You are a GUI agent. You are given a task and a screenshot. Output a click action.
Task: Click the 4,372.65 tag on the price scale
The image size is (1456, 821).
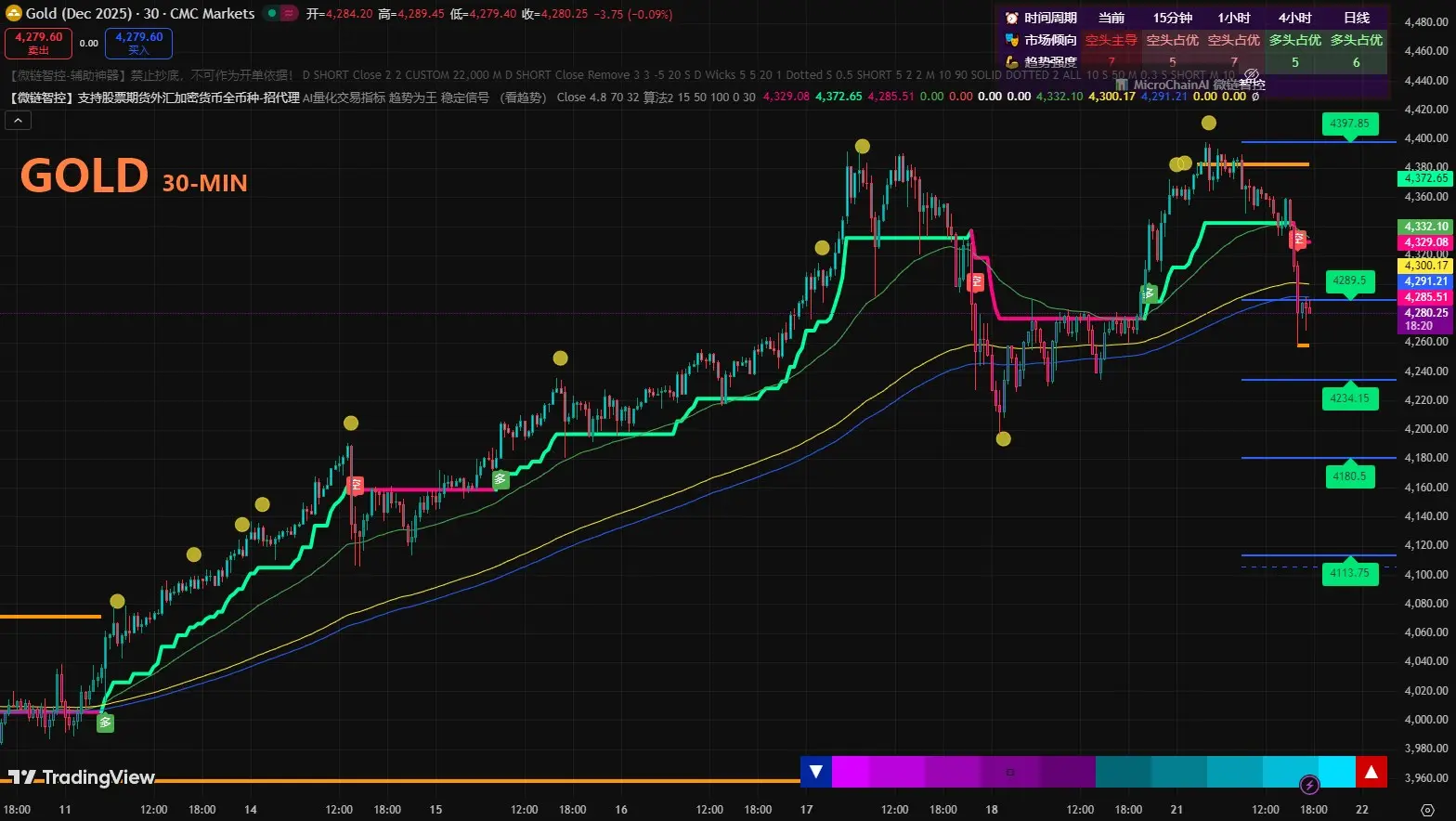pyautogui.click(x=1425, y=178)
